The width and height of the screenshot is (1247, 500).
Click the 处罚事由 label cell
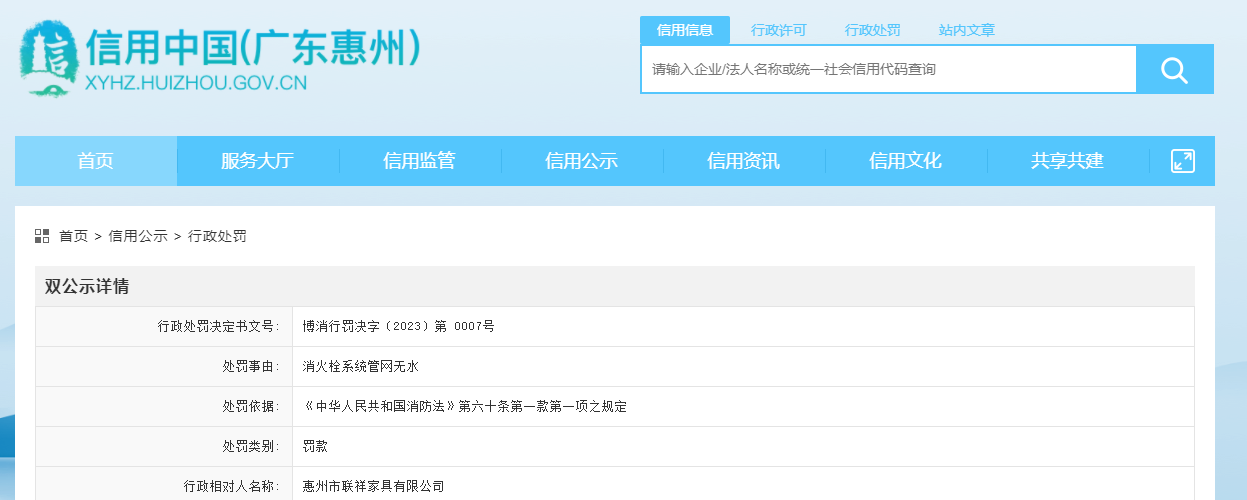[164, 367]
